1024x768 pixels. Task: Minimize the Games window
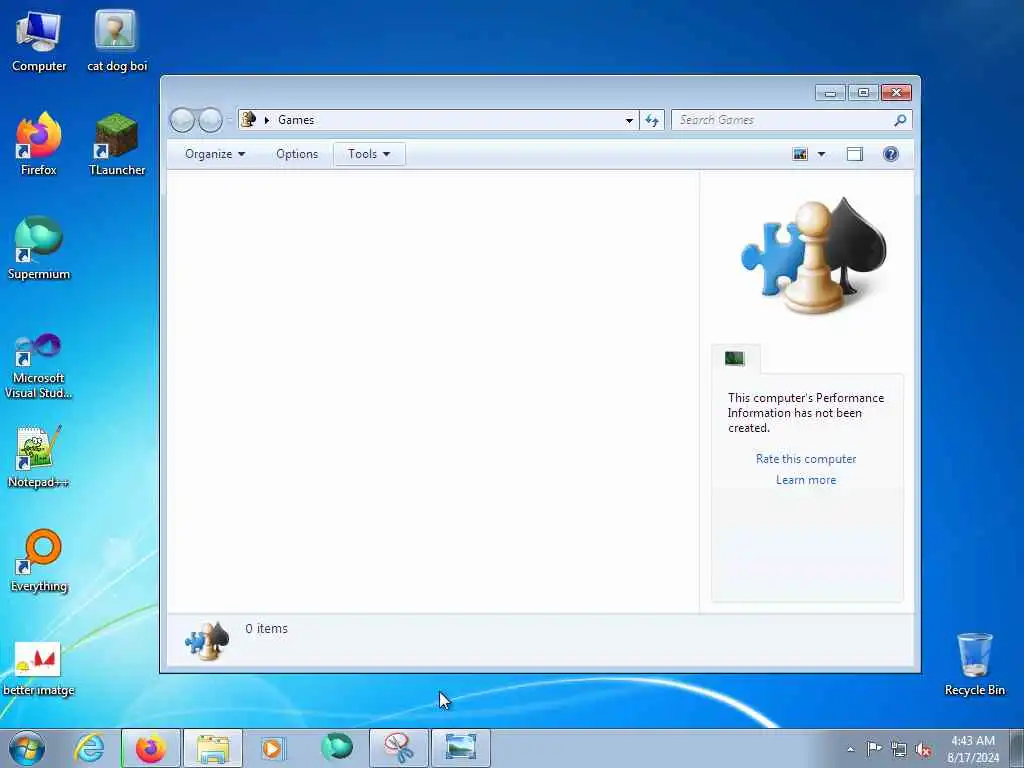click(830, 93)
